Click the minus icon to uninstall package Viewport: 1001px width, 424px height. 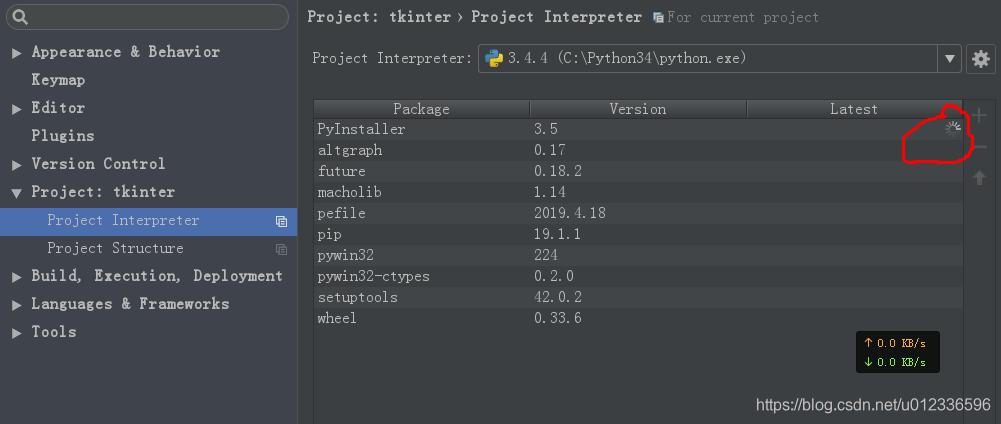980,148
